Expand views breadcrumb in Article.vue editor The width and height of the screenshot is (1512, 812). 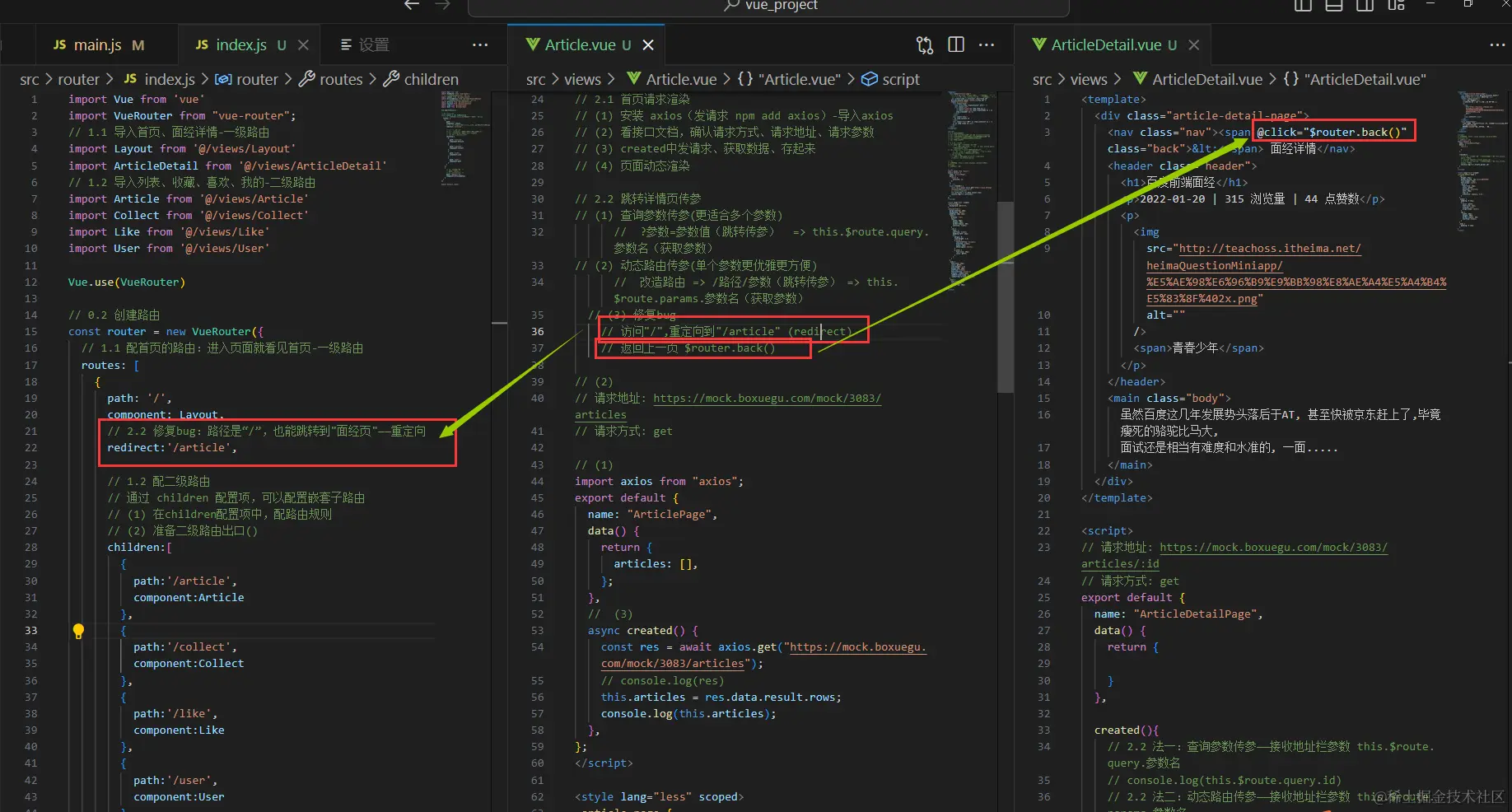(x=582, y=79)
